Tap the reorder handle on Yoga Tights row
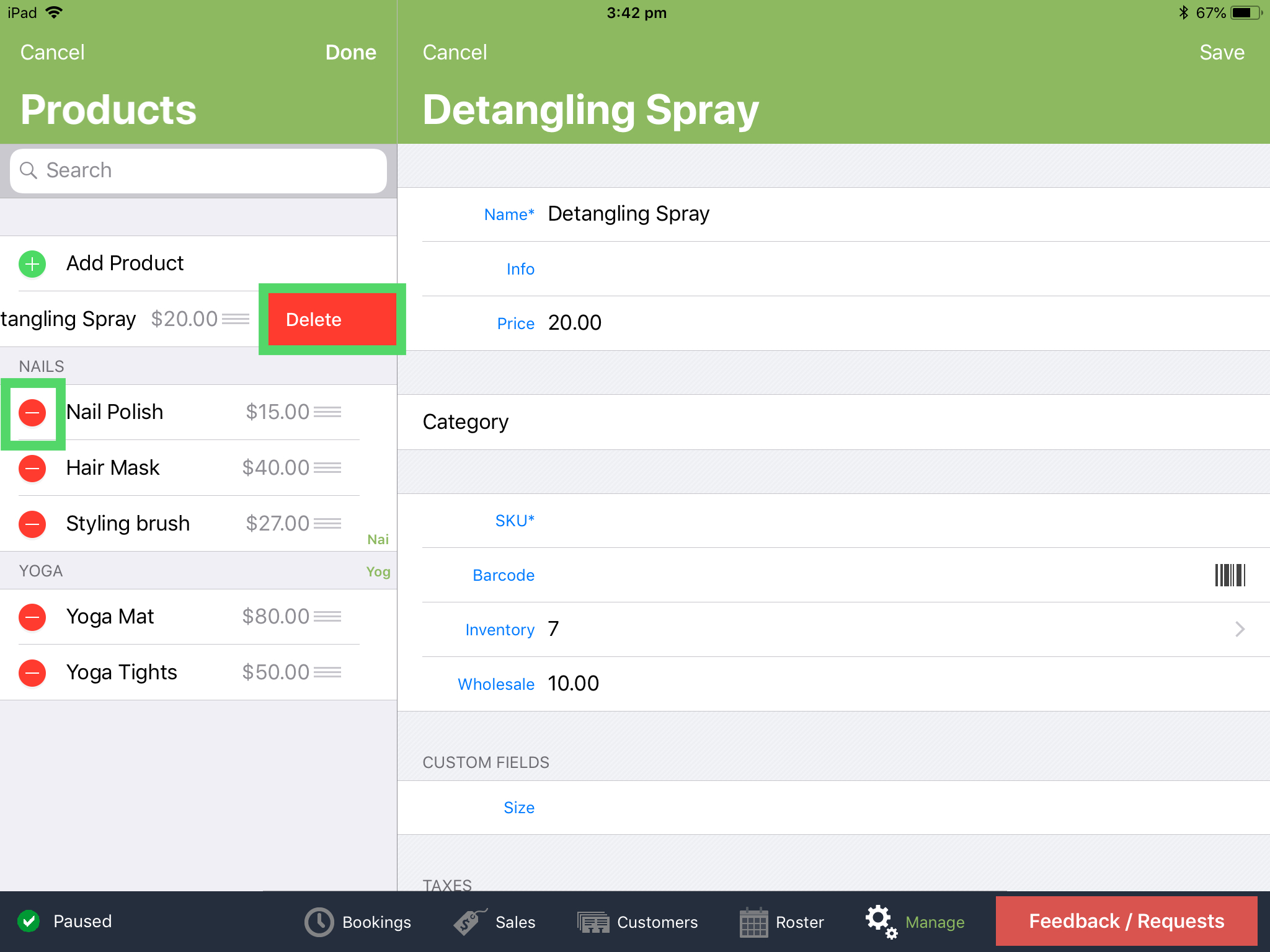 click(x=327, y=672)
